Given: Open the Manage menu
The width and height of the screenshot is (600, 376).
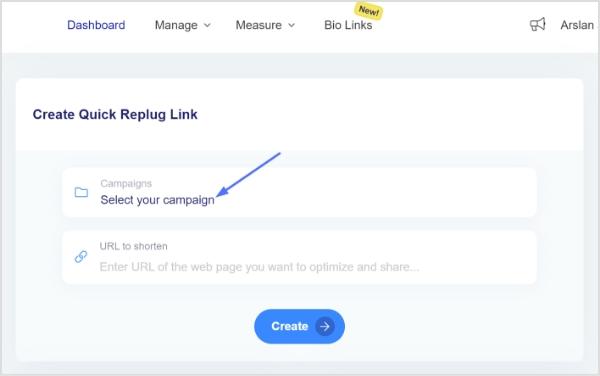Looking at the screenshot, I should coord(183,25).
